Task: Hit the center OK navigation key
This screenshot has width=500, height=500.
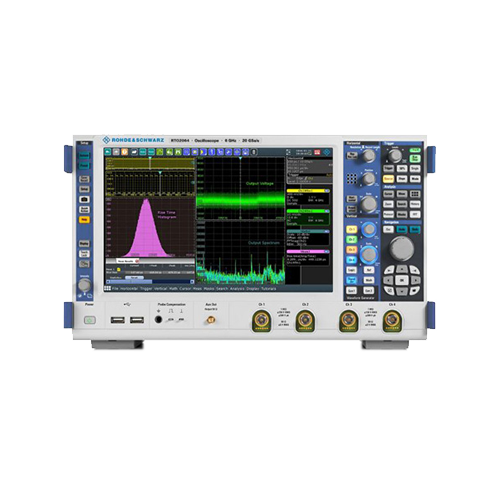Action: tap(402, 281)
